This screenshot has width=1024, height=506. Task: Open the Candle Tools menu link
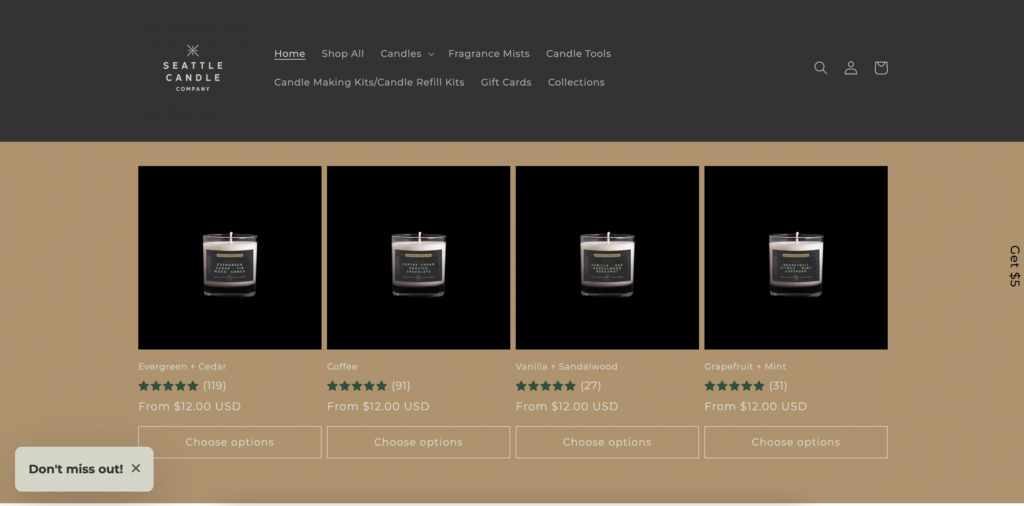pos(578,54)
